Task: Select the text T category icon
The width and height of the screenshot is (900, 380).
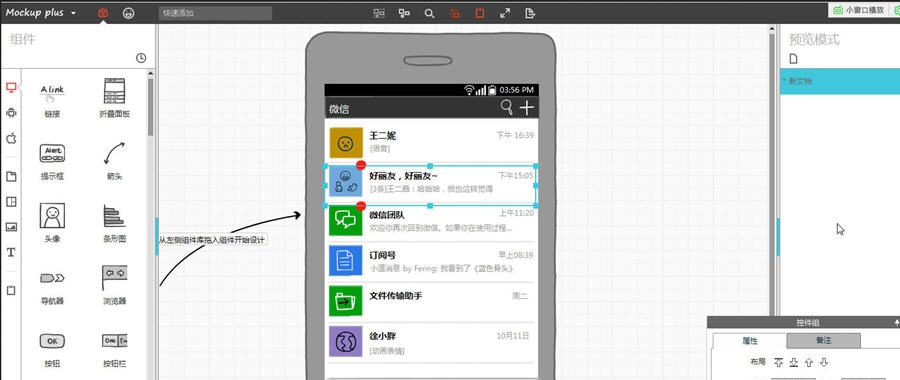Action: 11,252
